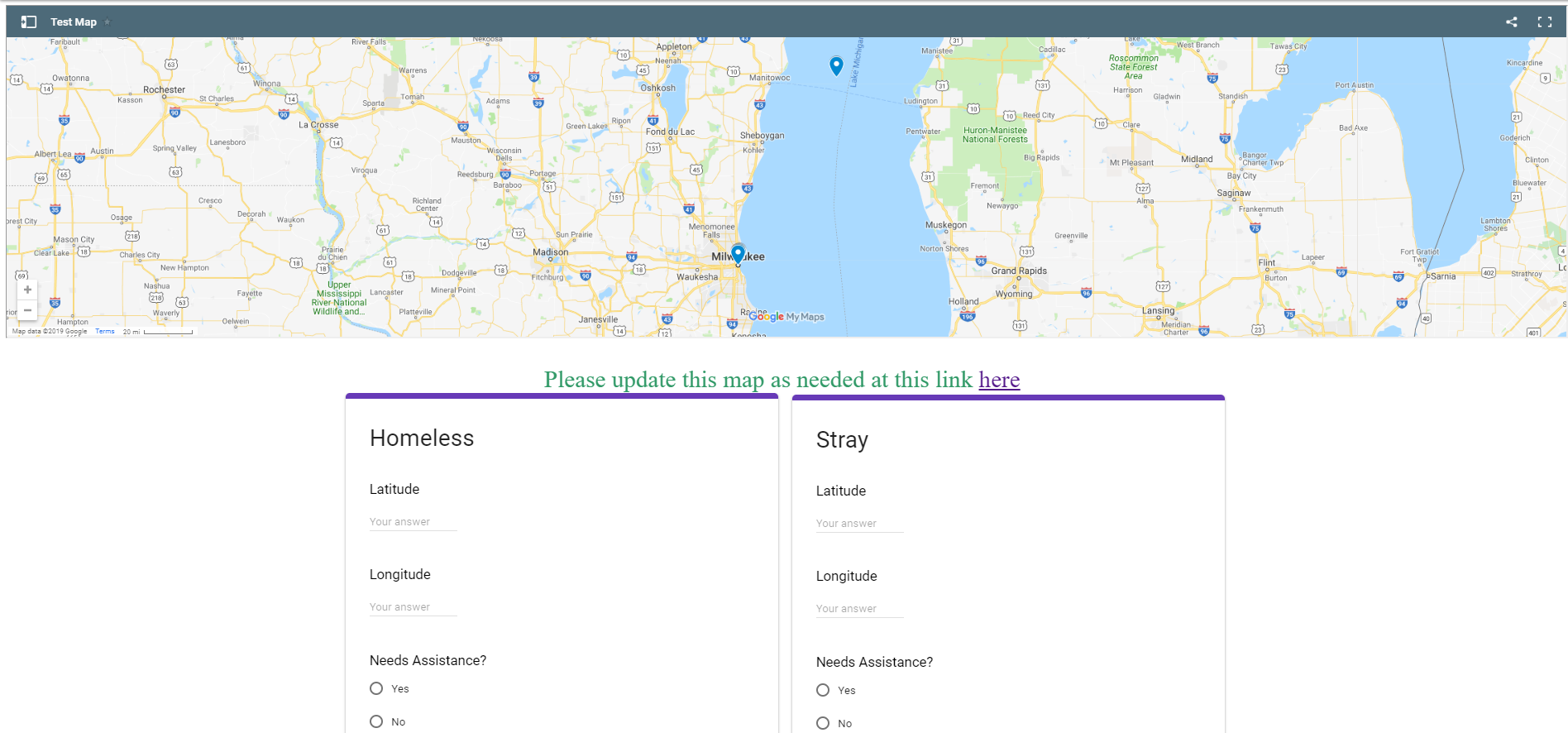
Task: Click the Saginaw label on map
Action: coord(1233,193)
